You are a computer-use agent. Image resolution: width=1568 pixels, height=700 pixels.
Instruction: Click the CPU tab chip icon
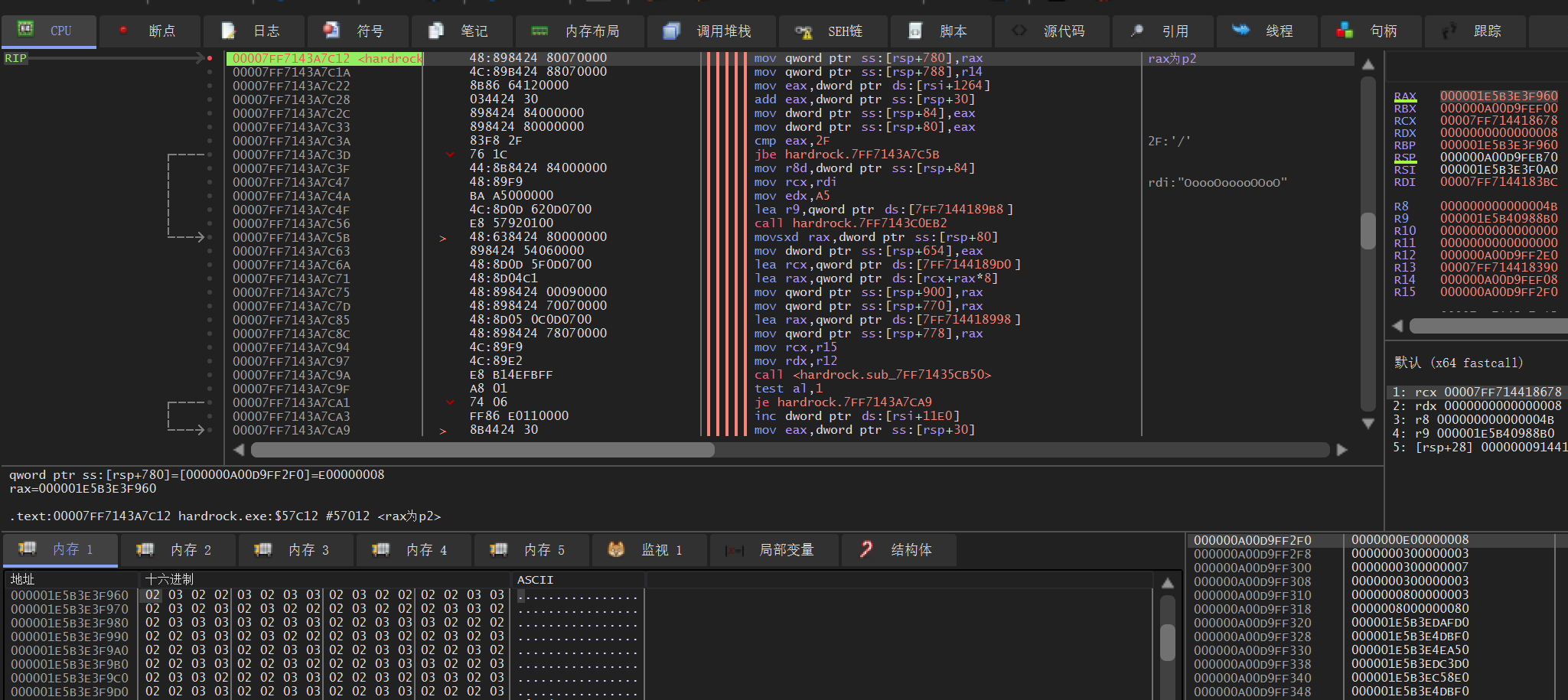(x=25, y=30)
